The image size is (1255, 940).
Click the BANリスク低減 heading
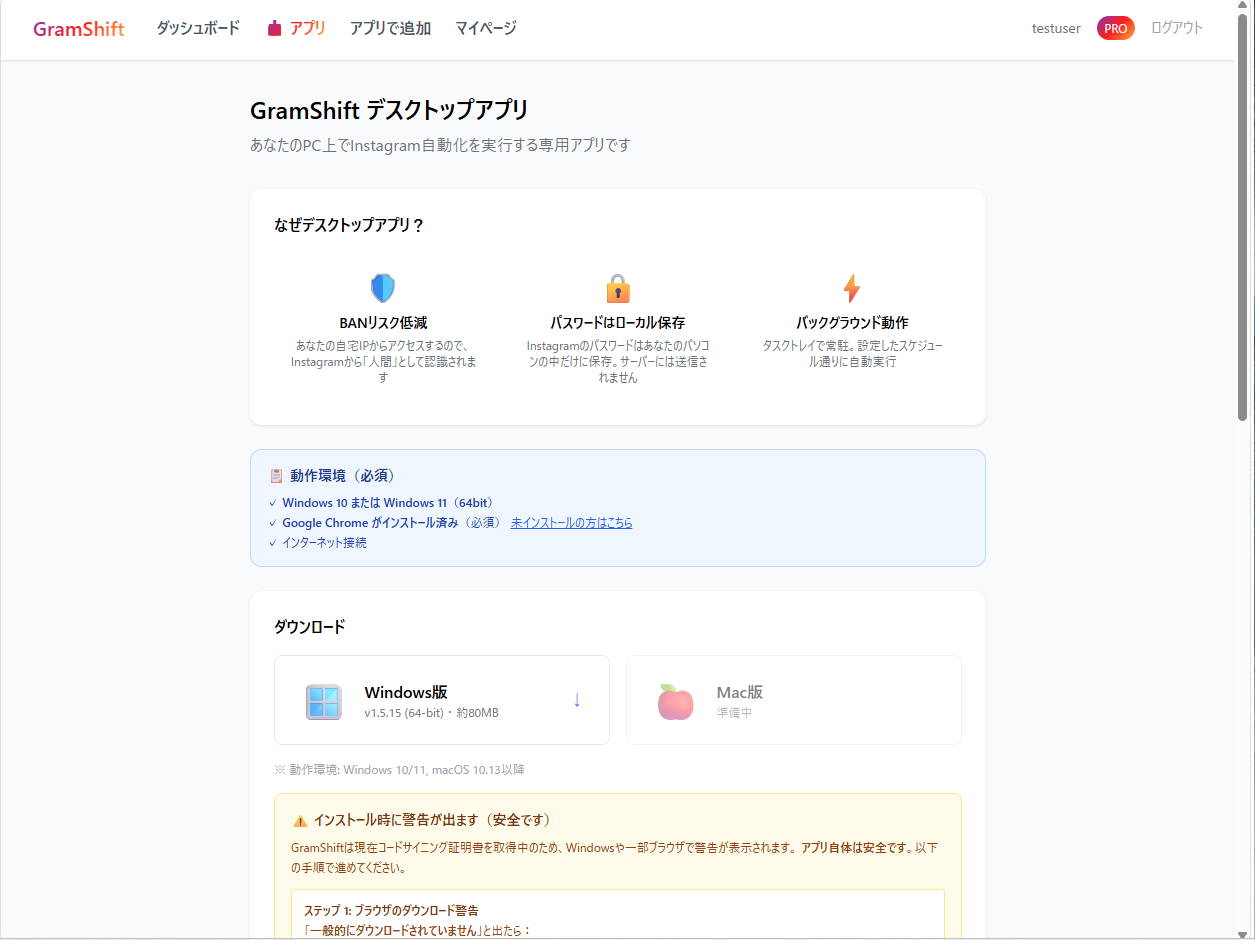(383, 323)
